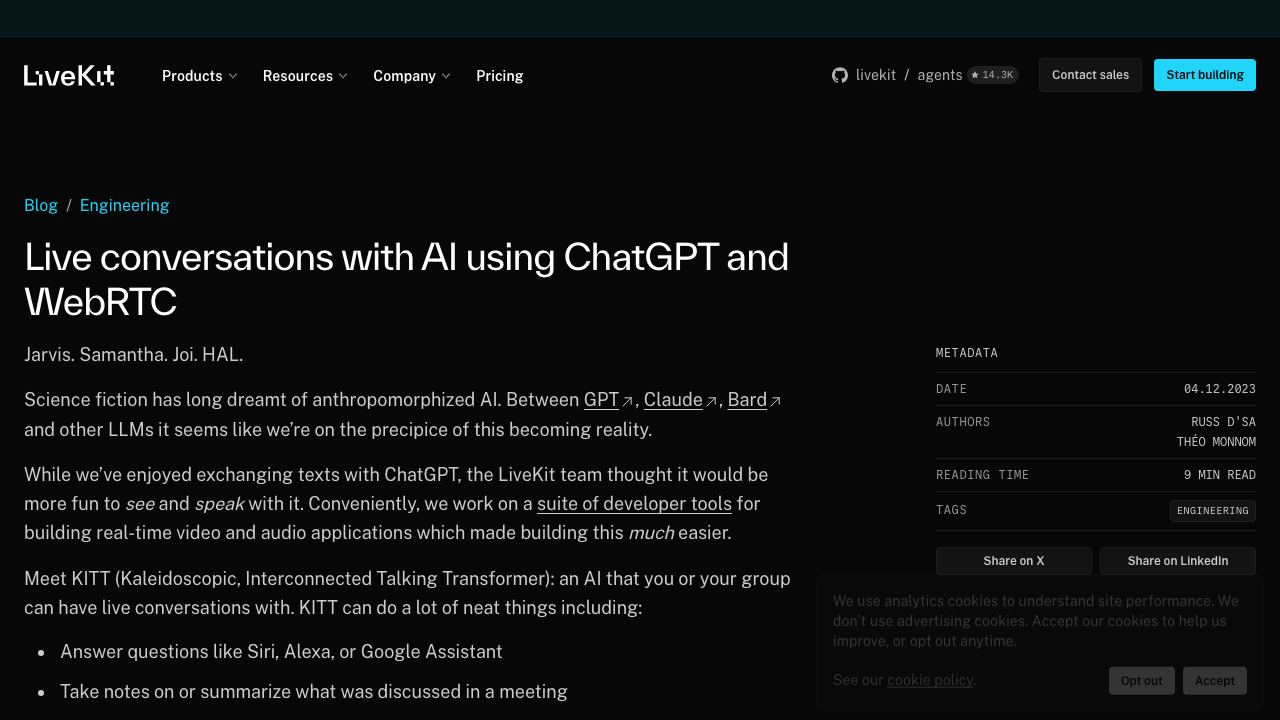Image resolution: width=1280 pixels, height=720 pixels.
Task: Open the agents repository link
Action: (x=940, y=75)
